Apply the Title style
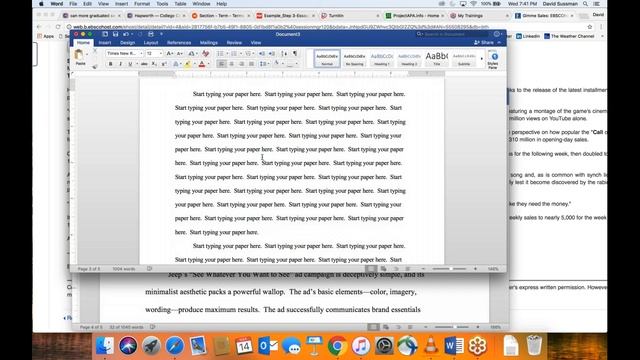Image resolution: width=640 pixels, height=360 pixels. click(436, 59)
